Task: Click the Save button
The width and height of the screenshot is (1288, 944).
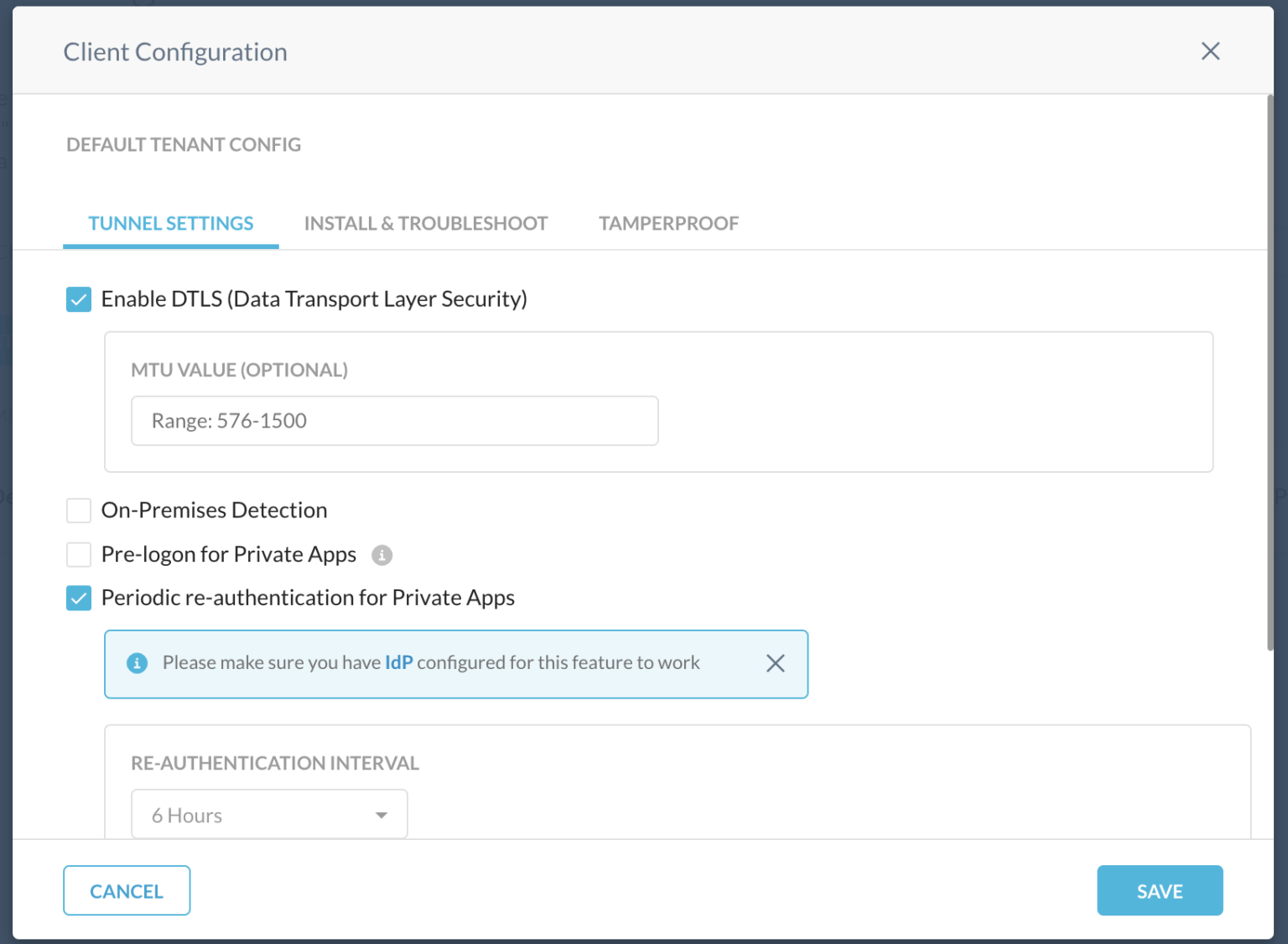Action: pos(1160,890)
